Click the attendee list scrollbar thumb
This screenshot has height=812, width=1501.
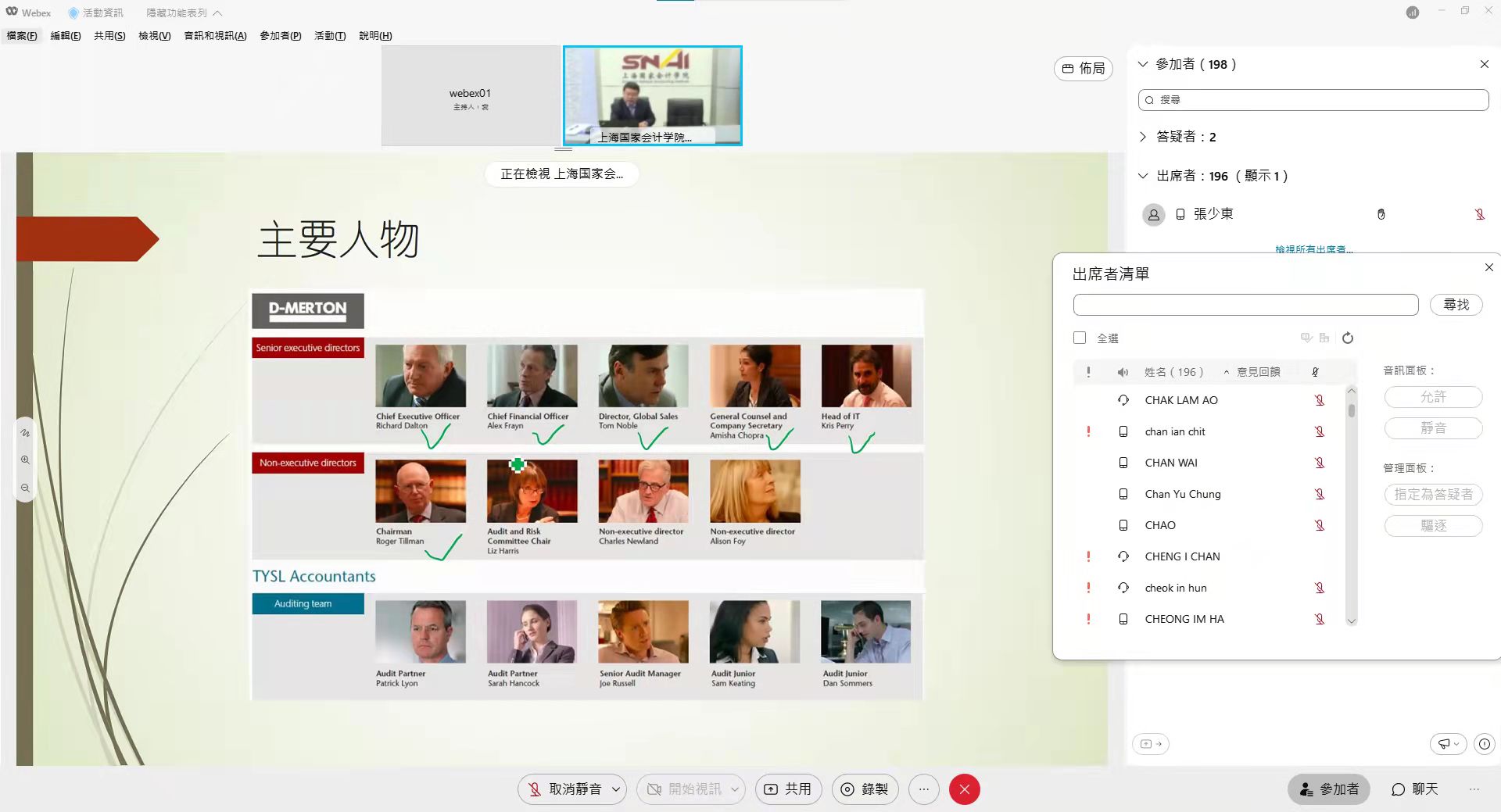[1352, 410]
